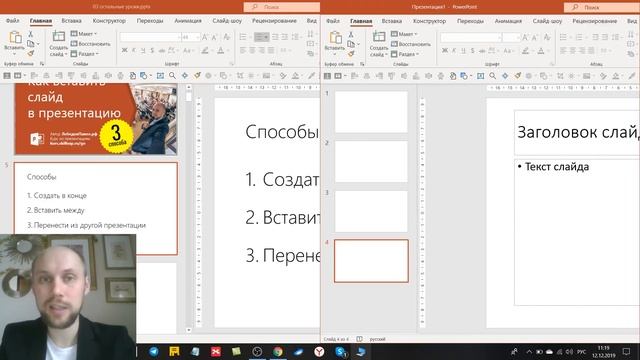The image size is (640, 360).
Task: Toggle strikethrough in left window ribbon
Action: click(x=162, y=51)
